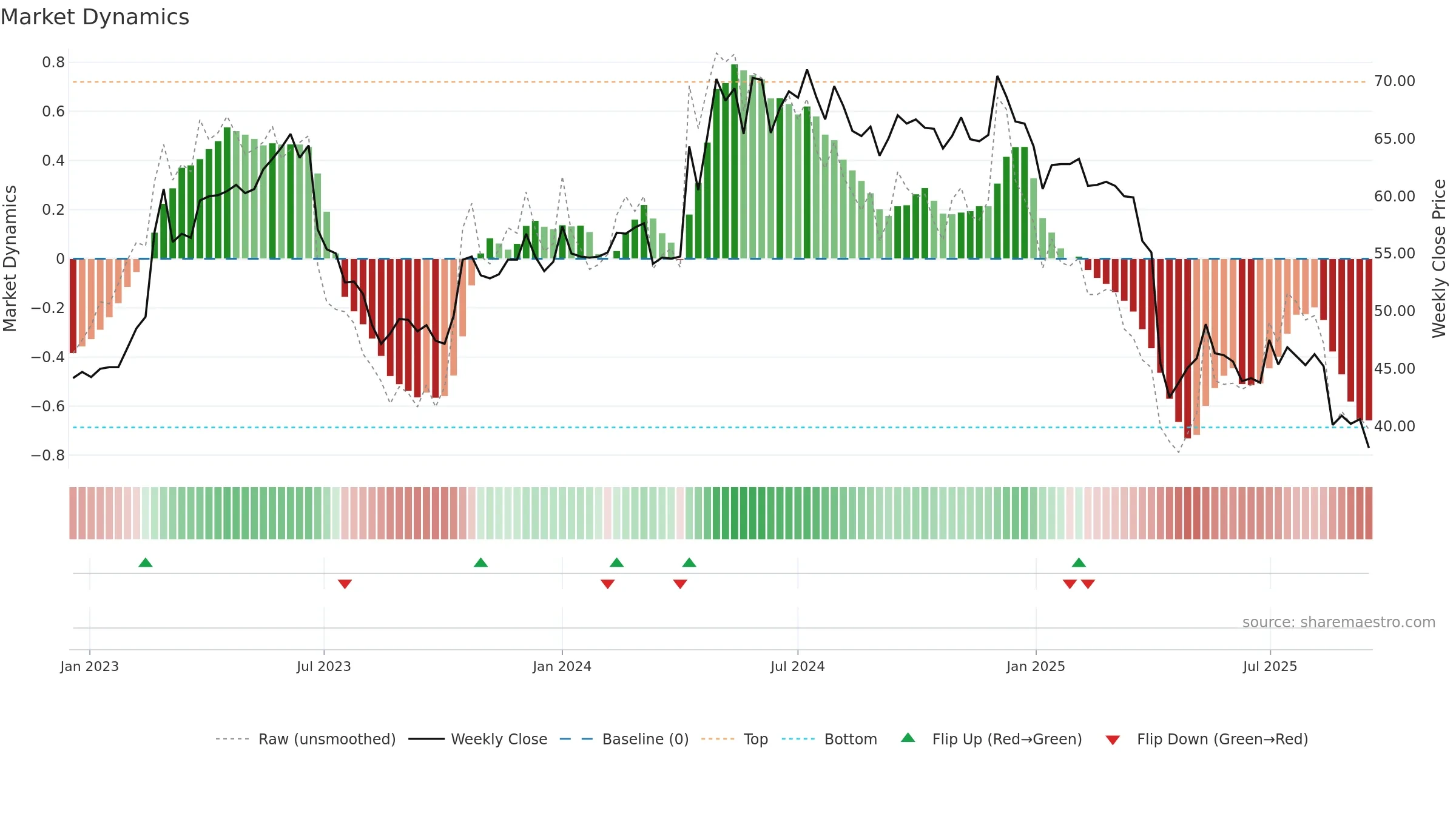Toggle Flip Up (Red→Green) legend entry
This screenshot has width=1456, height=819.
pos(991,739)
